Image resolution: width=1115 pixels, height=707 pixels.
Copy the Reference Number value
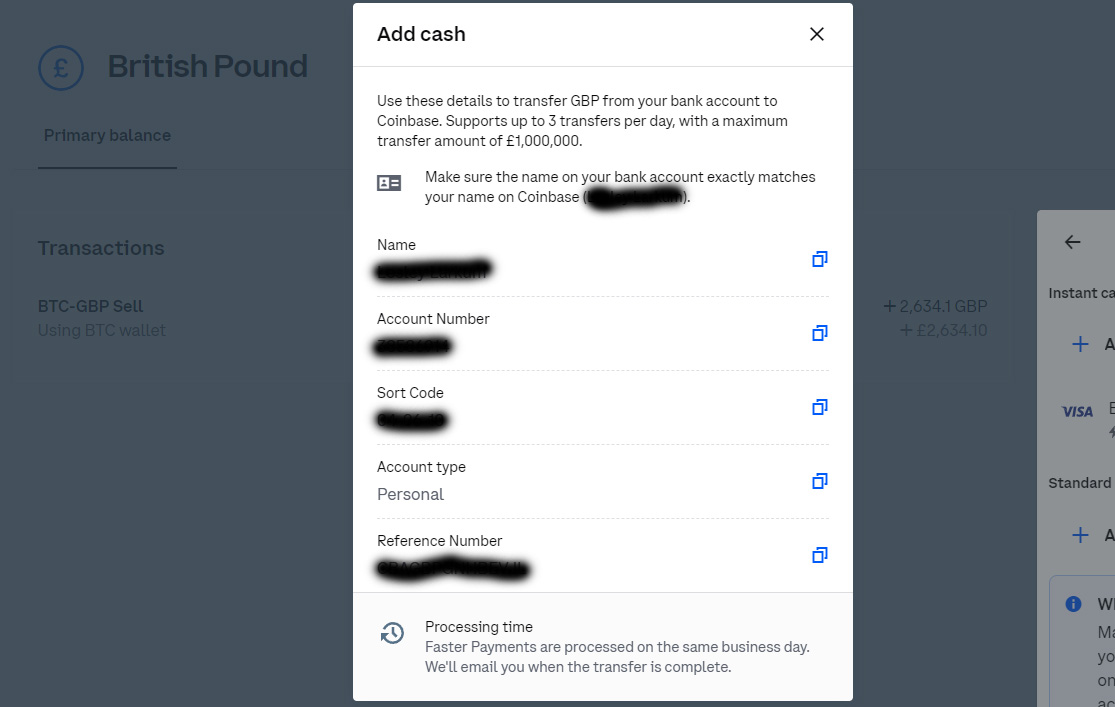pos(819,556)
